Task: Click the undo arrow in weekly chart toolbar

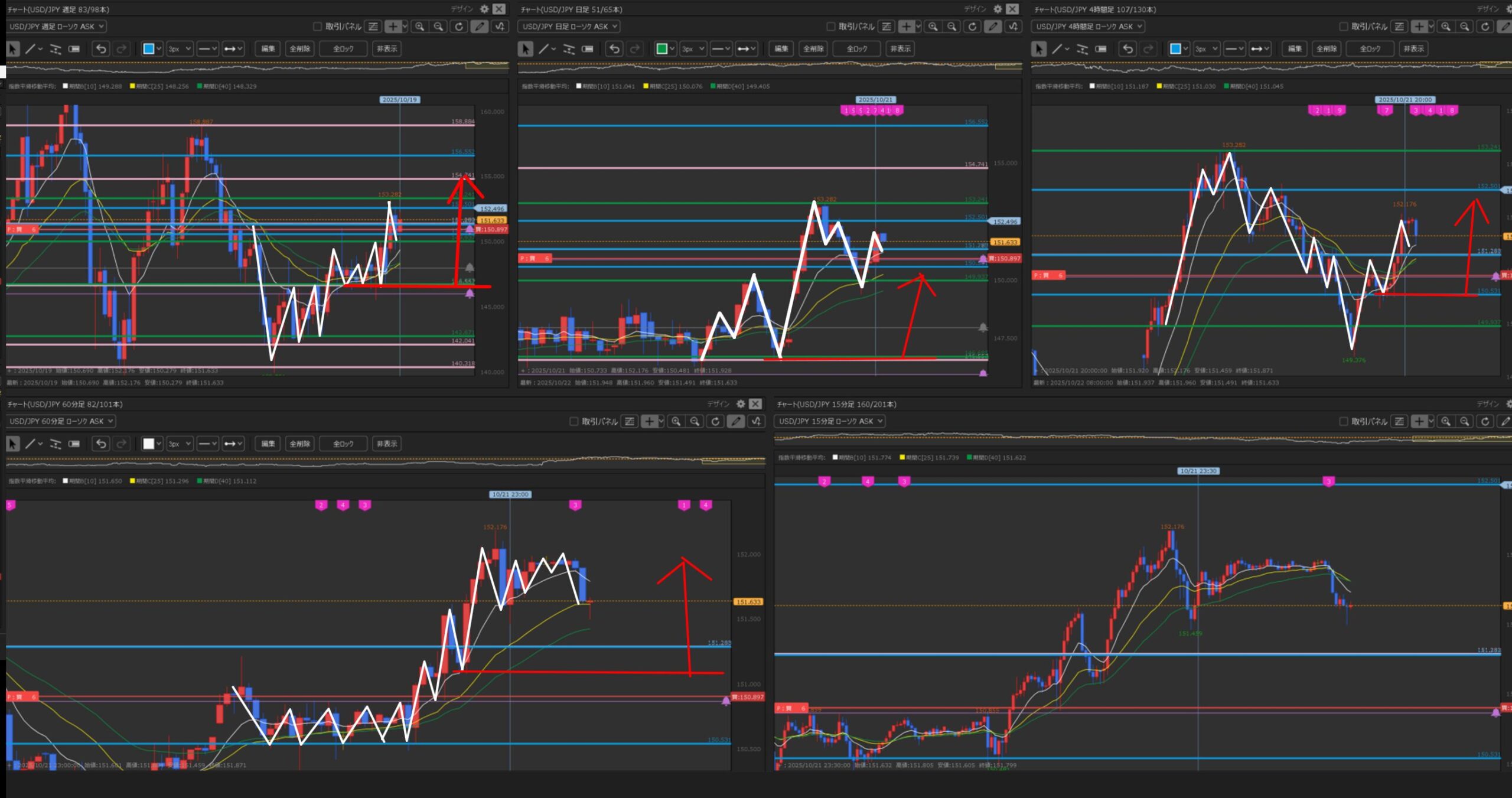Action: click(x=101, y=48)
